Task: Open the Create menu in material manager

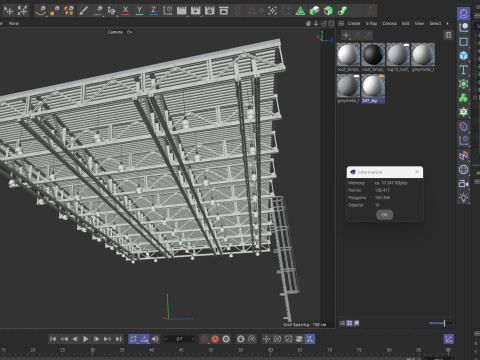Action: click(x=354, y=23)
